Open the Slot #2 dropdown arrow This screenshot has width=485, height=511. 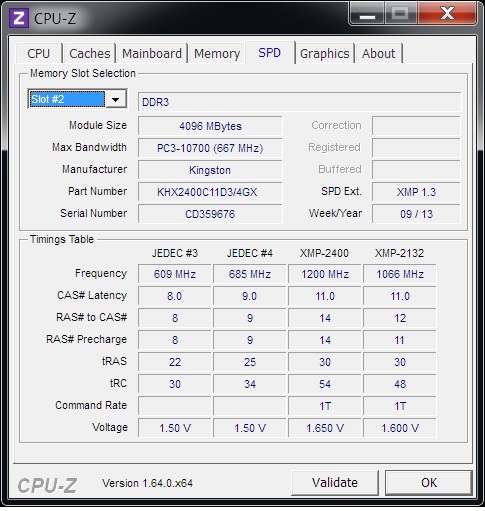[x=116, y=99]
